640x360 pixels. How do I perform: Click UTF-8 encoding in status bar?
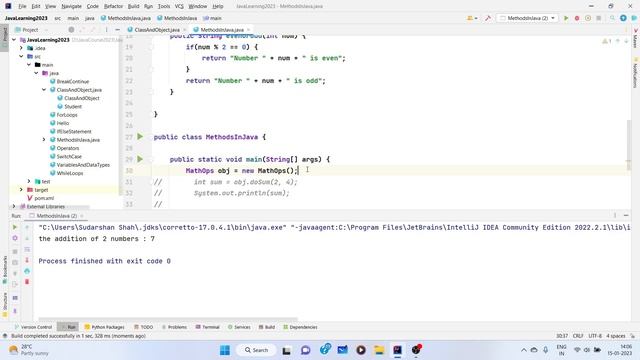tap(595, 336)
